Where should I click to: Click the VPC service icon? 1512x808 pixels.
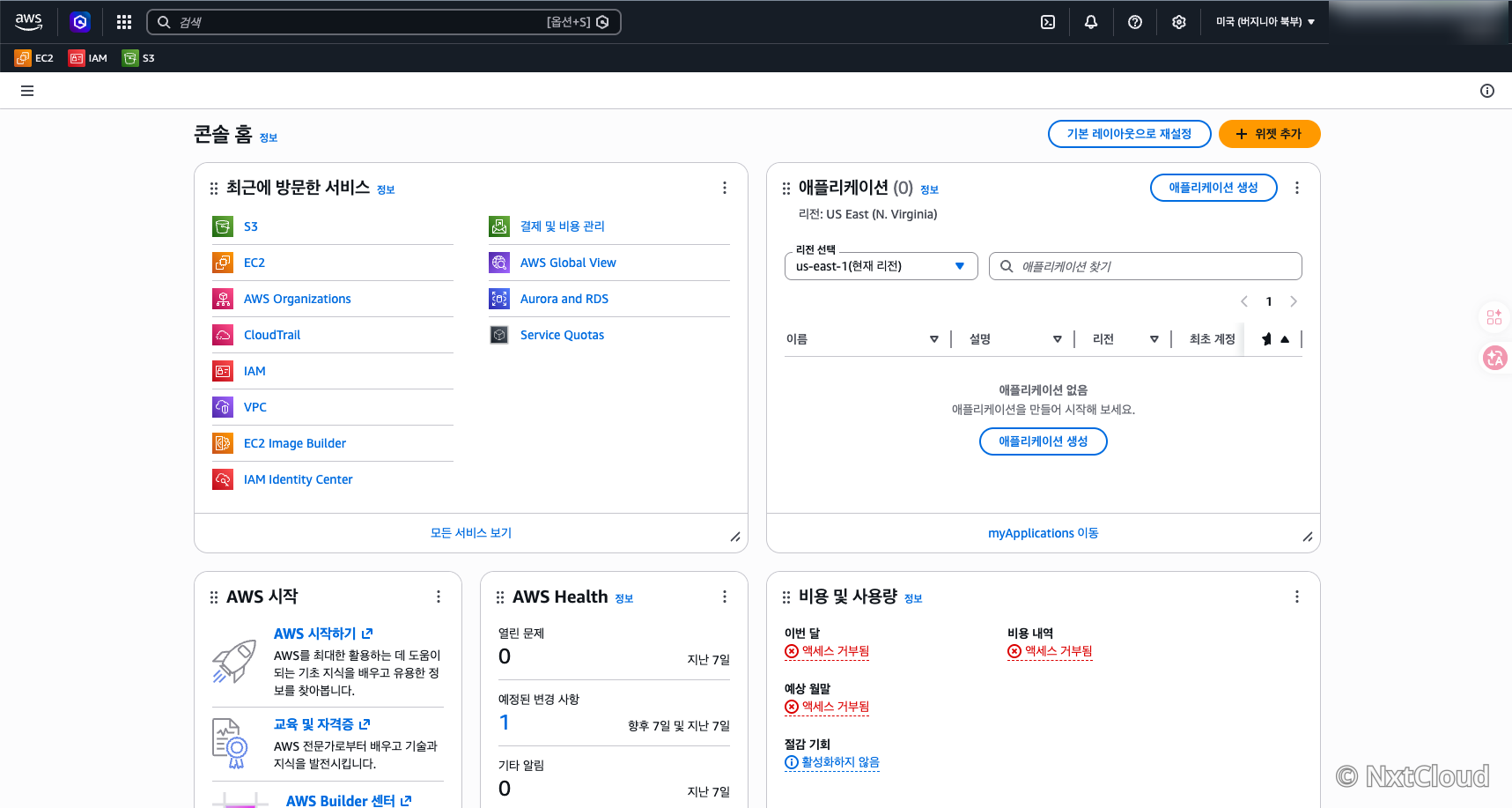(x=223, y=407)
